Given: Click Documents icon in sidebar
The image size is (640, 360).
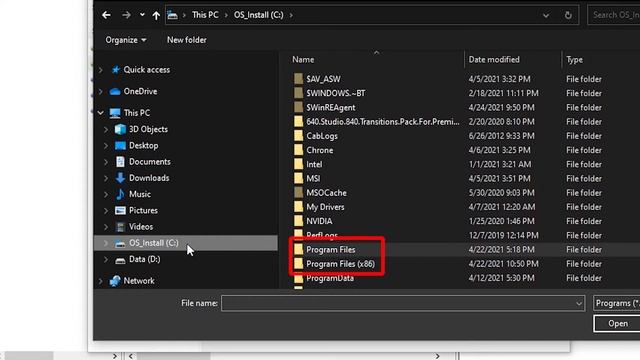Looking at the screenshot, I should [120, 162].
